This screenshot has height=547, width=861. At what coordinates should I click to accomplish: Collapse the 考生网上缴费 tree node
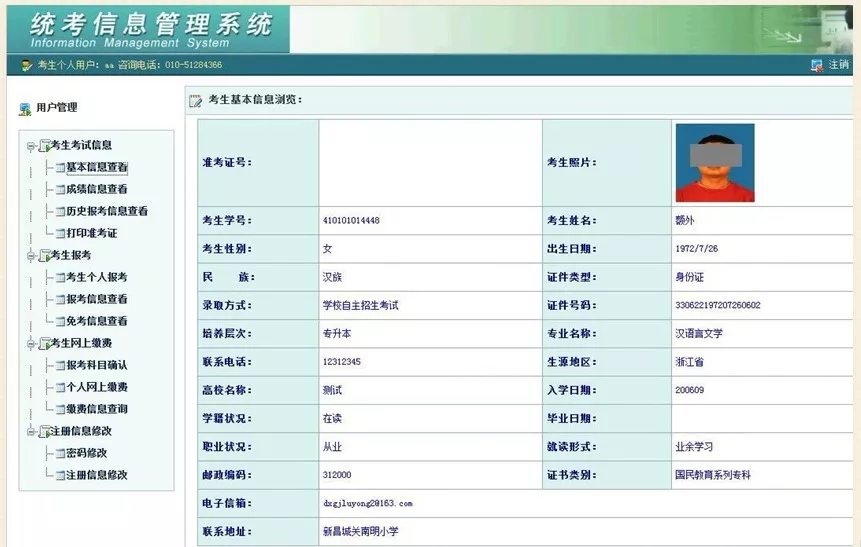pos(31,344)
